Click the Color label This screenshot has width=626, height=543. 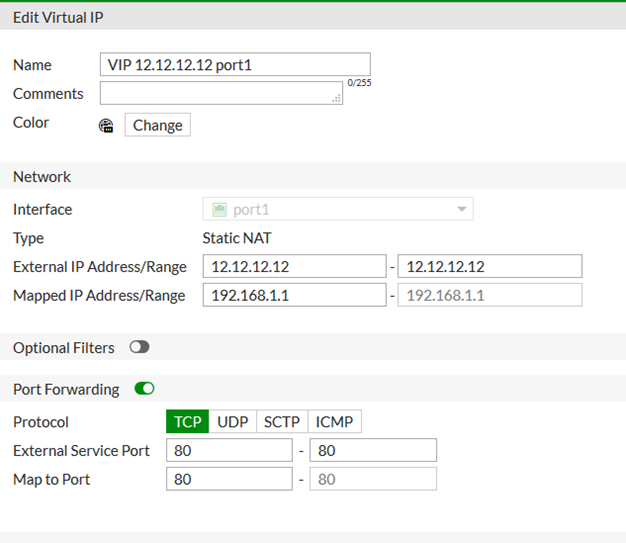click(x=31, y=123)
